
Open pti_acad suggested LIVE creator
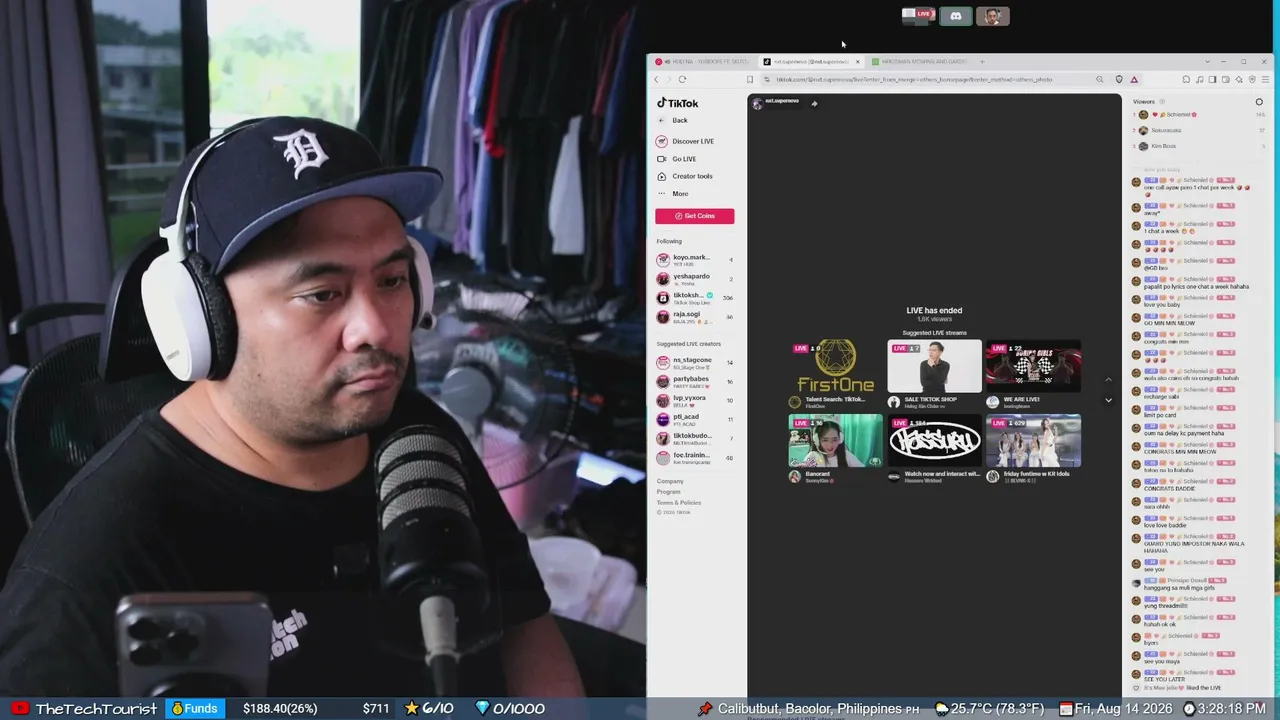point(695,419)
